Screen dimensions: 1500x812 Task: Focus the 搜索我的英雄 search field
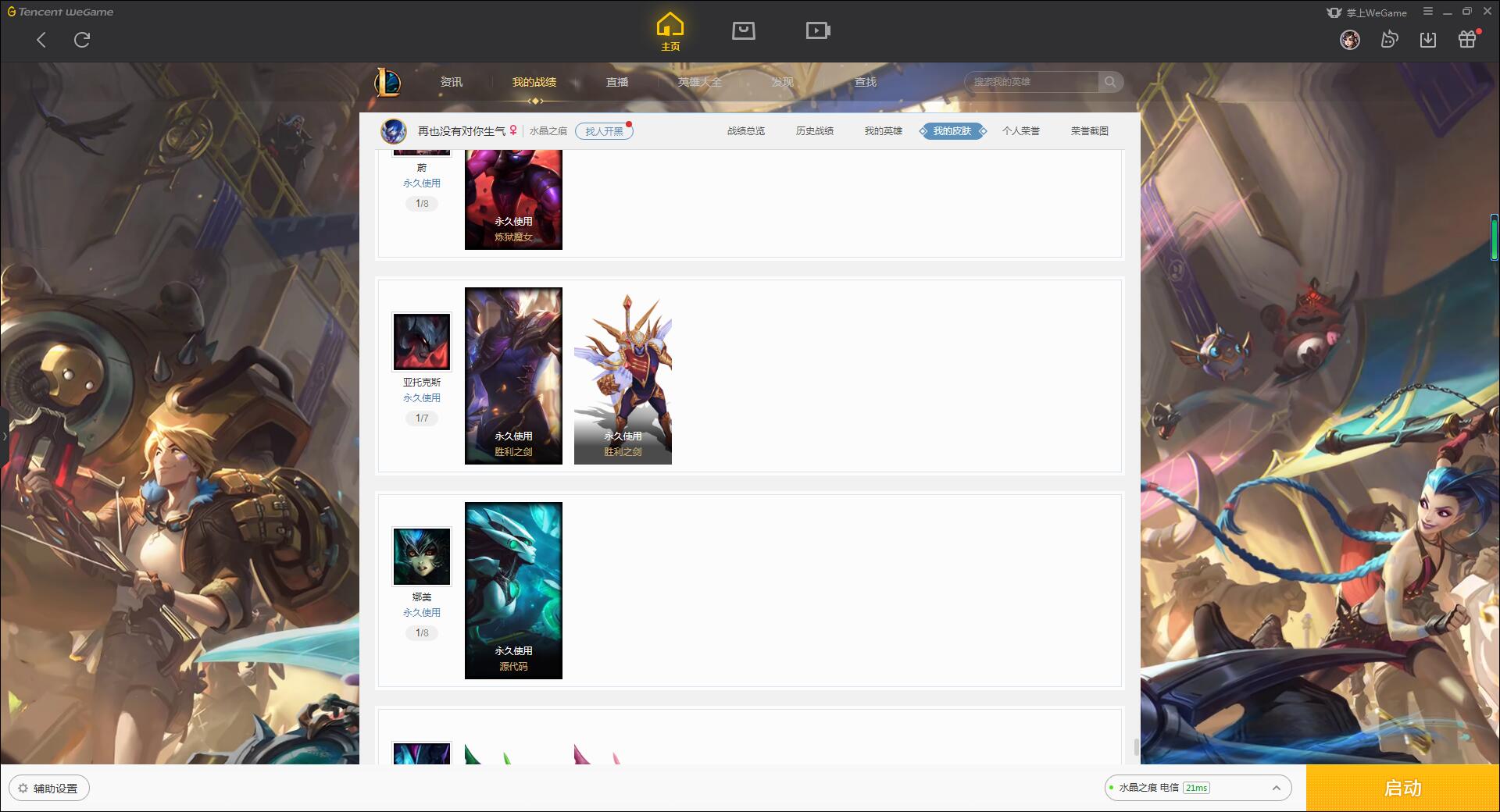pyautogui.click(x=1031, y=82)
